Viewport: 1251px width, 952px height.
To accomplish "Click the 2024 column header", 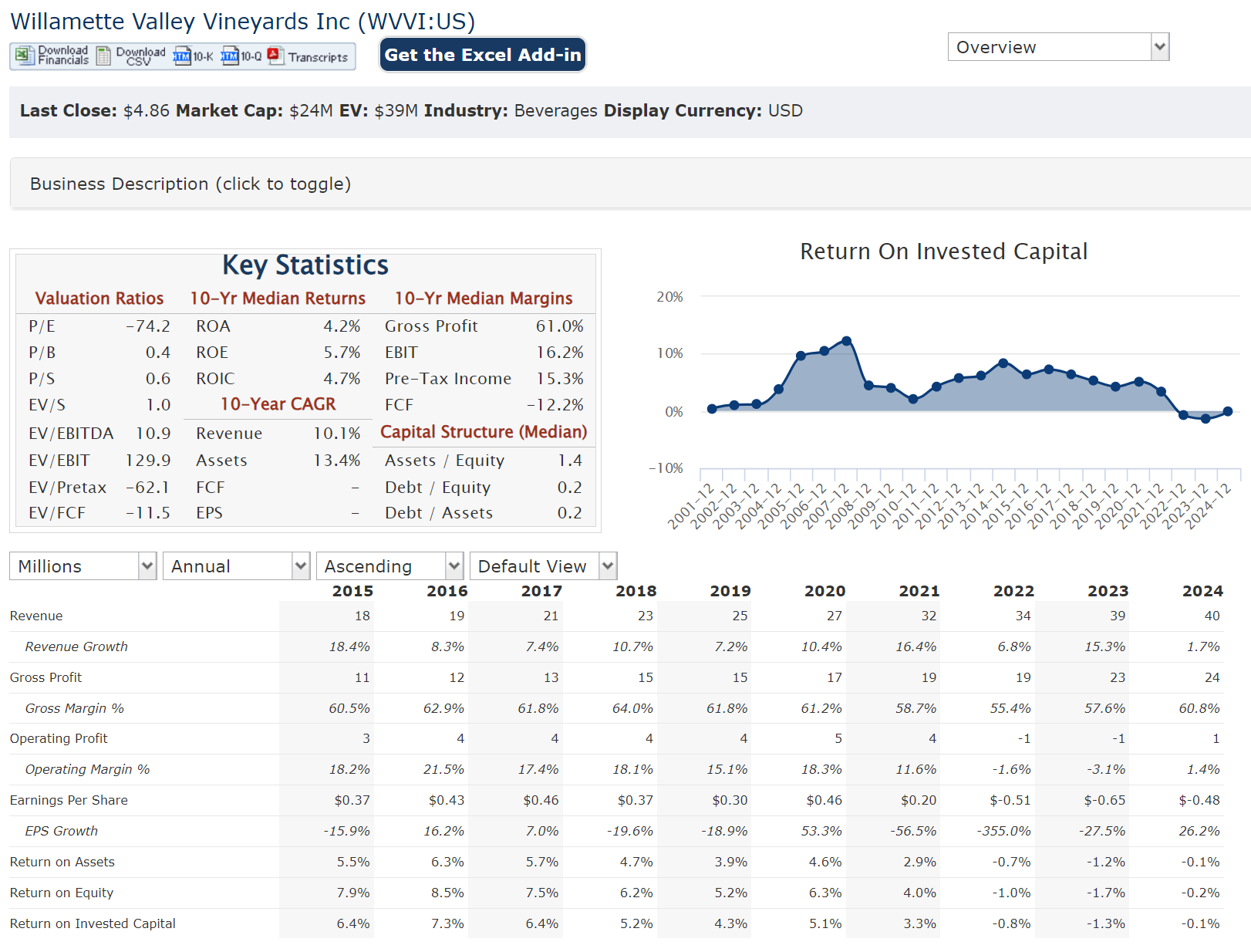I will [1202, 591].
